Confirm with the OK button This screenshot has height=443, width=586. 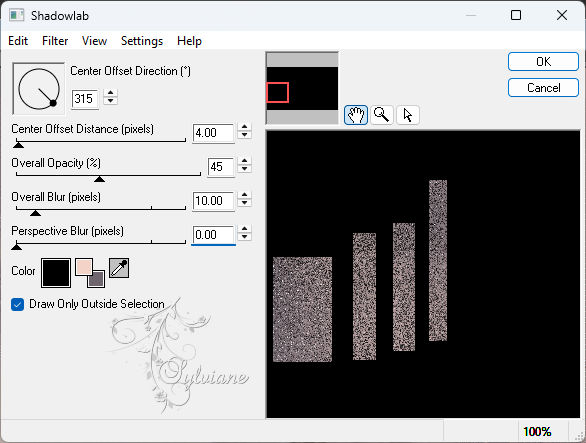pos(543,61)
